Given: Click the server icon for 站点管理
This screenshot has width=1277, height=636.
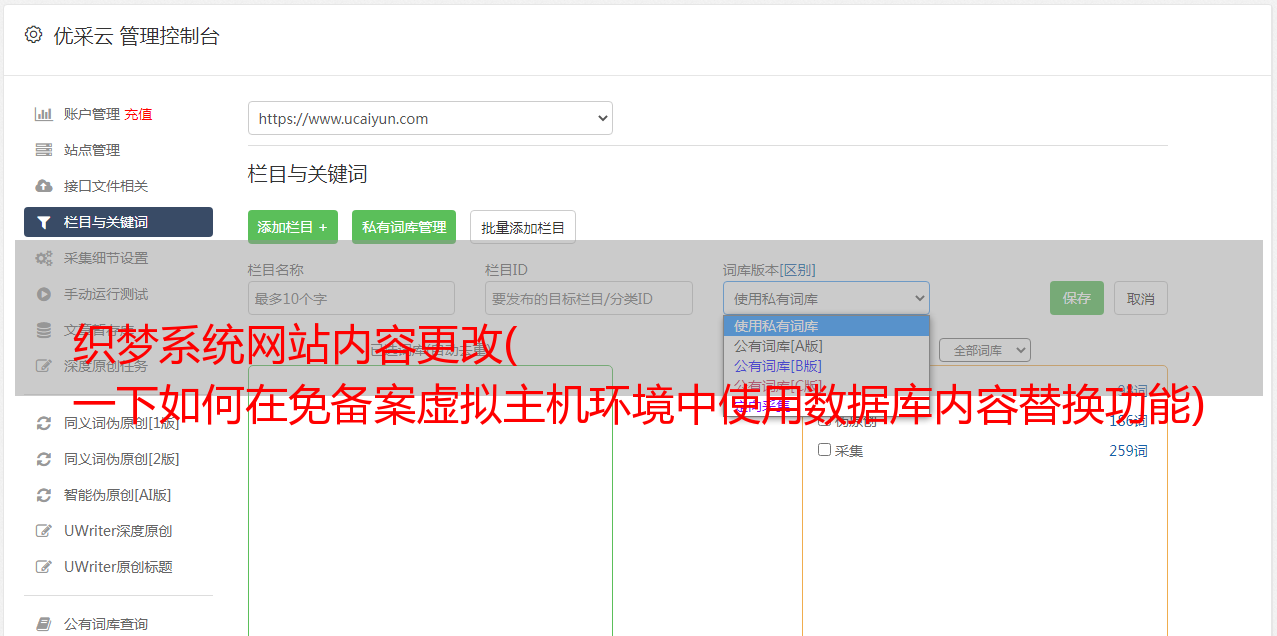Looking at the screenshot, I should [44, 150].
